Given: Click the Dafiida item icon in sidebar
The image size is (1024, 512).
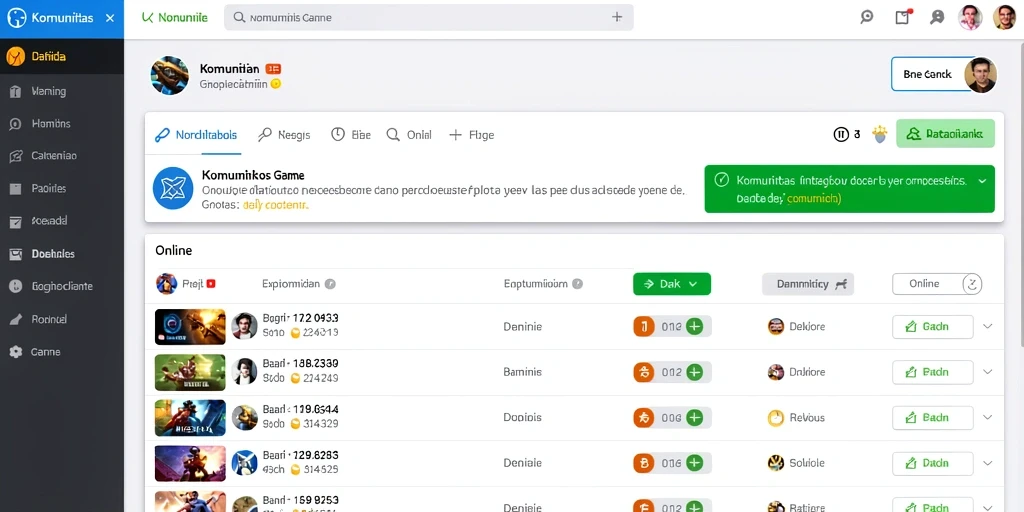Looking at the screenshot, I should 16,57.
